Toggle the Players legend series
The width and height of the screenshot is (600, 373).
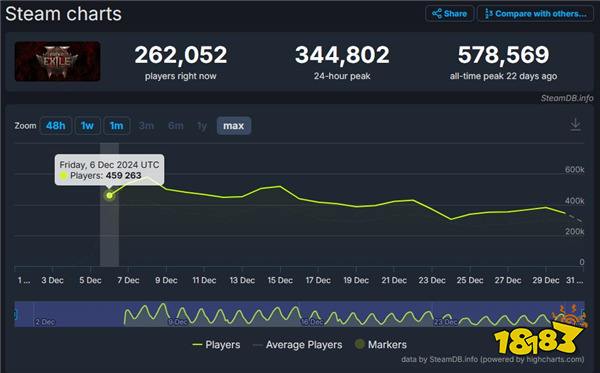tap(217, 345)
